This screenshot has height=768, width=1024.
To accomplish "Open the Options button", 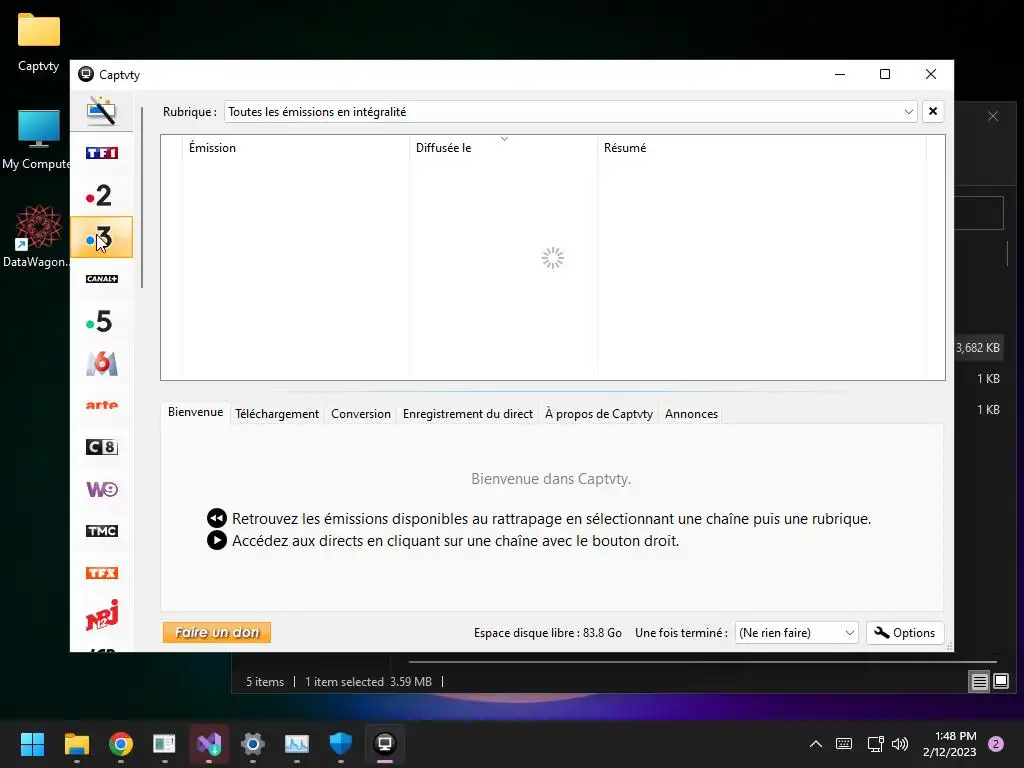I will pos(904,633).
